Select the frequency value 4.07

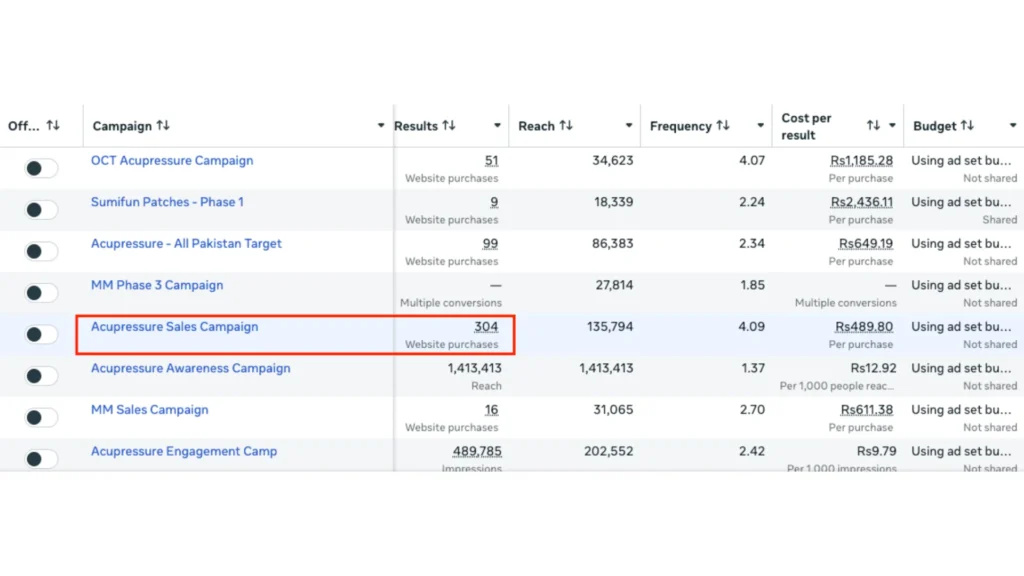752,161
